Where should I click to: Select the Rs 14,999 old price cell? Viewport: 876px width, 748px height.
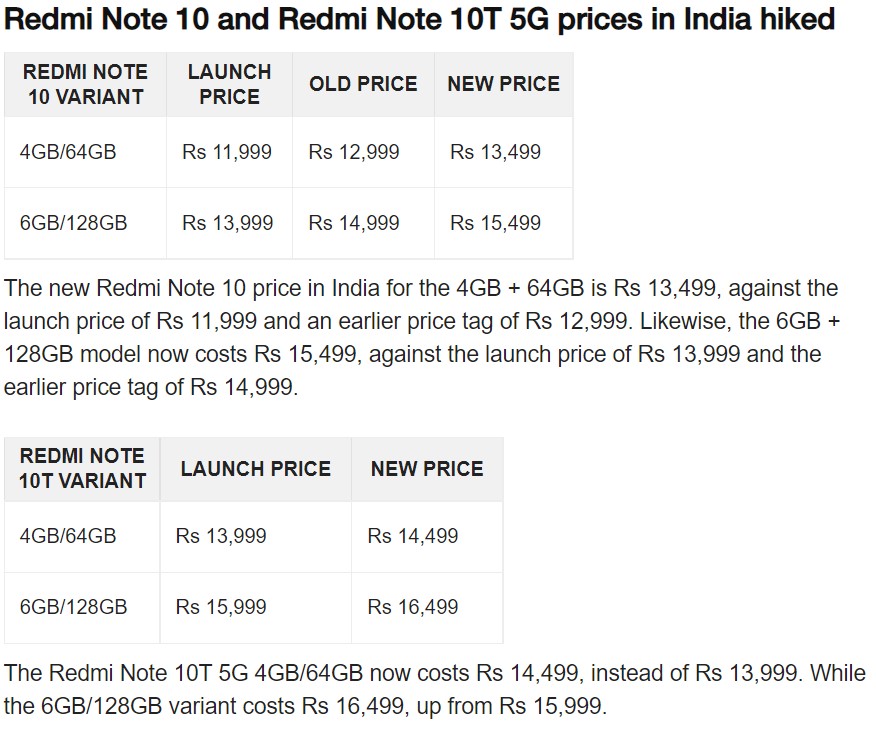click(x=363, y=223)
